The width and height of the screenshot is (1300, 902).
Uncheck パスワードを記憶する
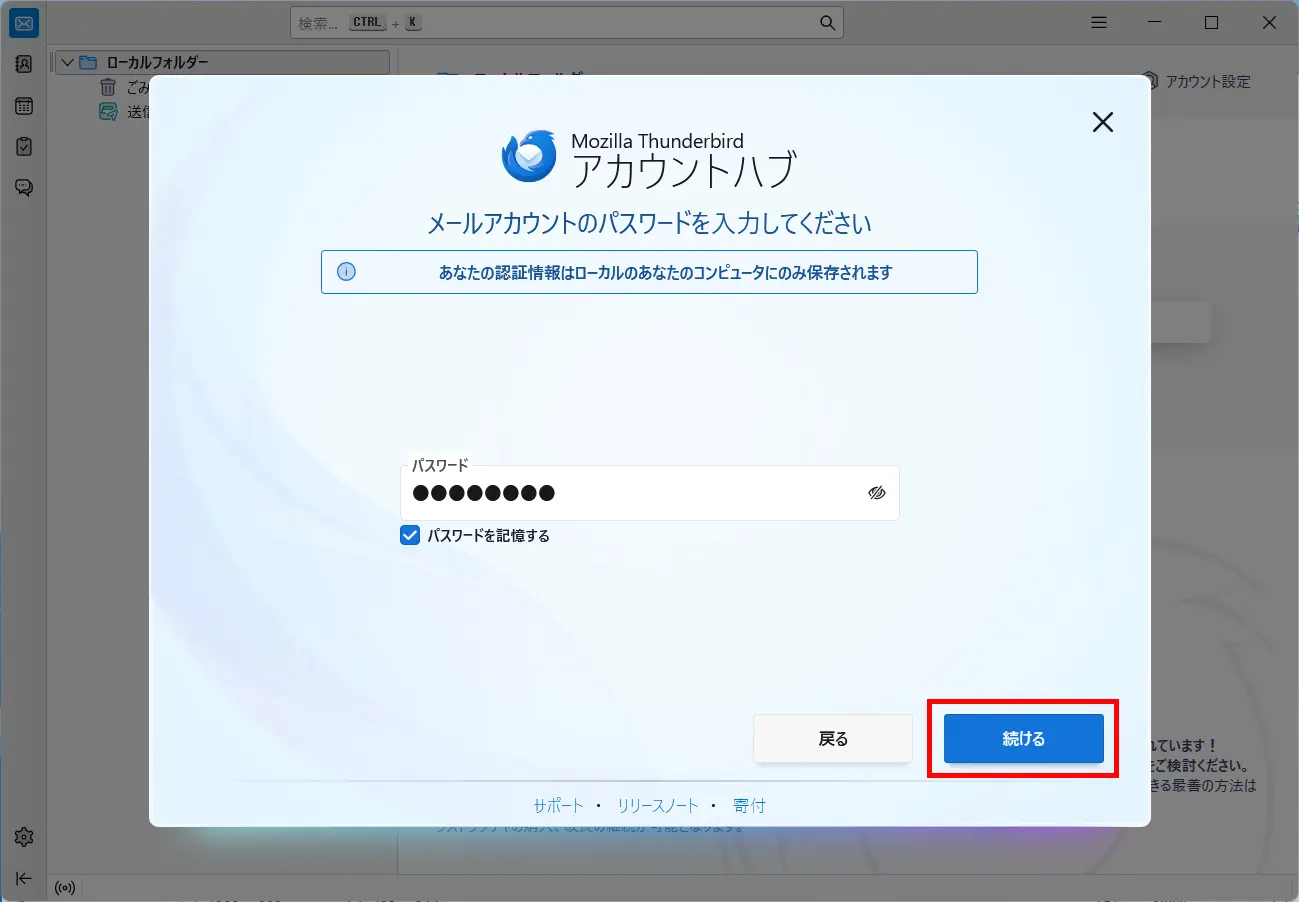click(409, 535)
